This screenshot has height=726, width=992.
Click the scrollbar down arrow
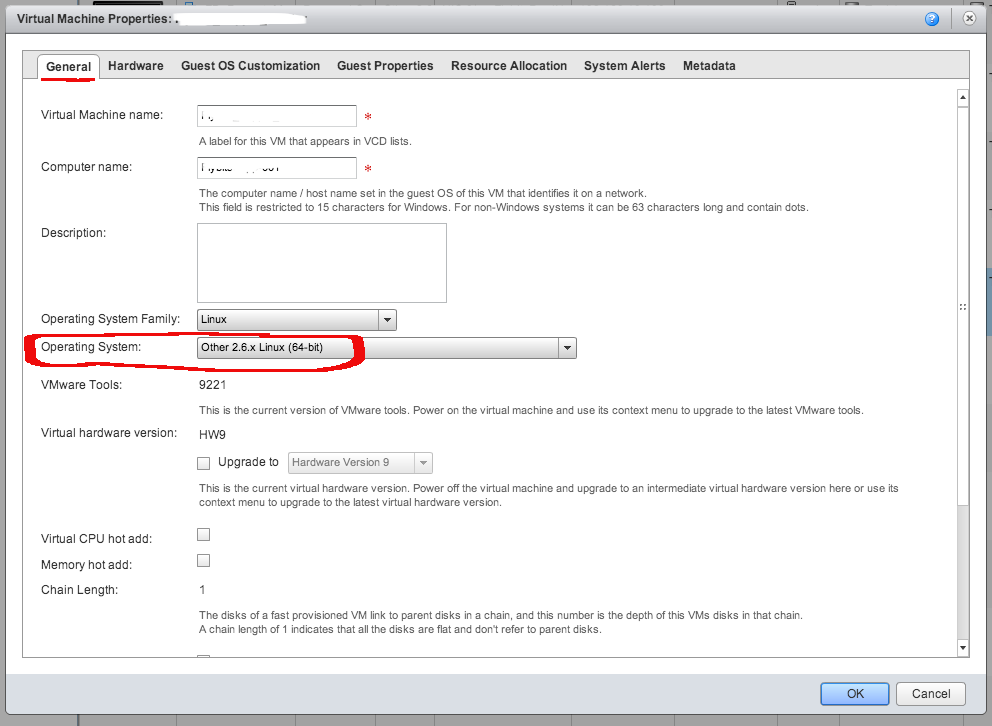pos(963,648)
